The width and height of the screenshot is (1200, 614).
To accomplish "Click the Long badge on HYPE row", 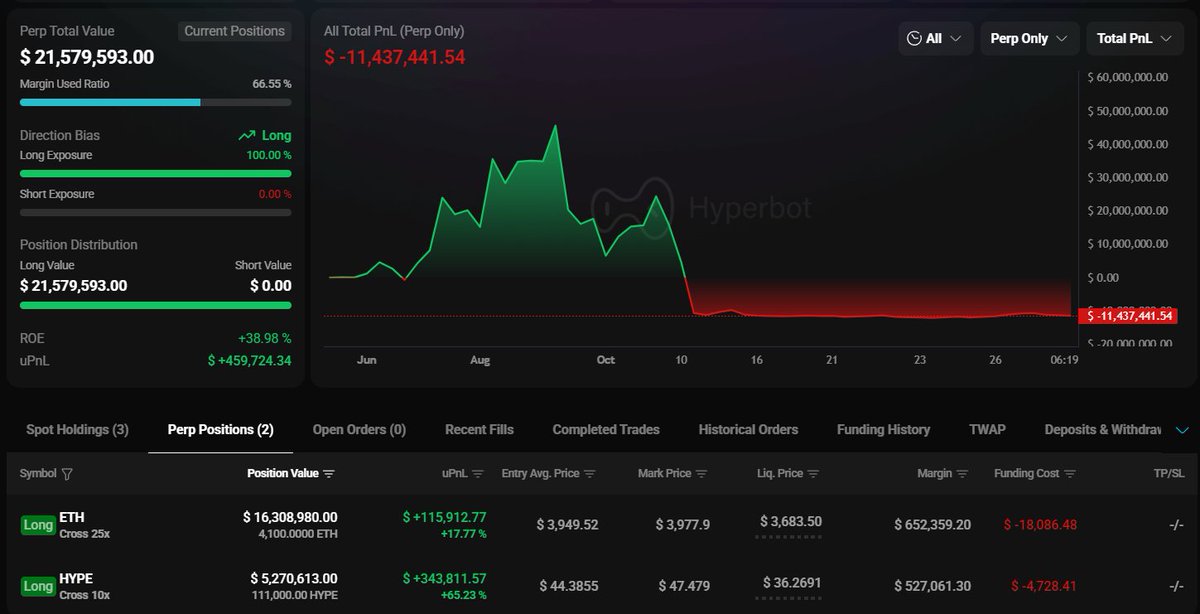I will point(38,586).
